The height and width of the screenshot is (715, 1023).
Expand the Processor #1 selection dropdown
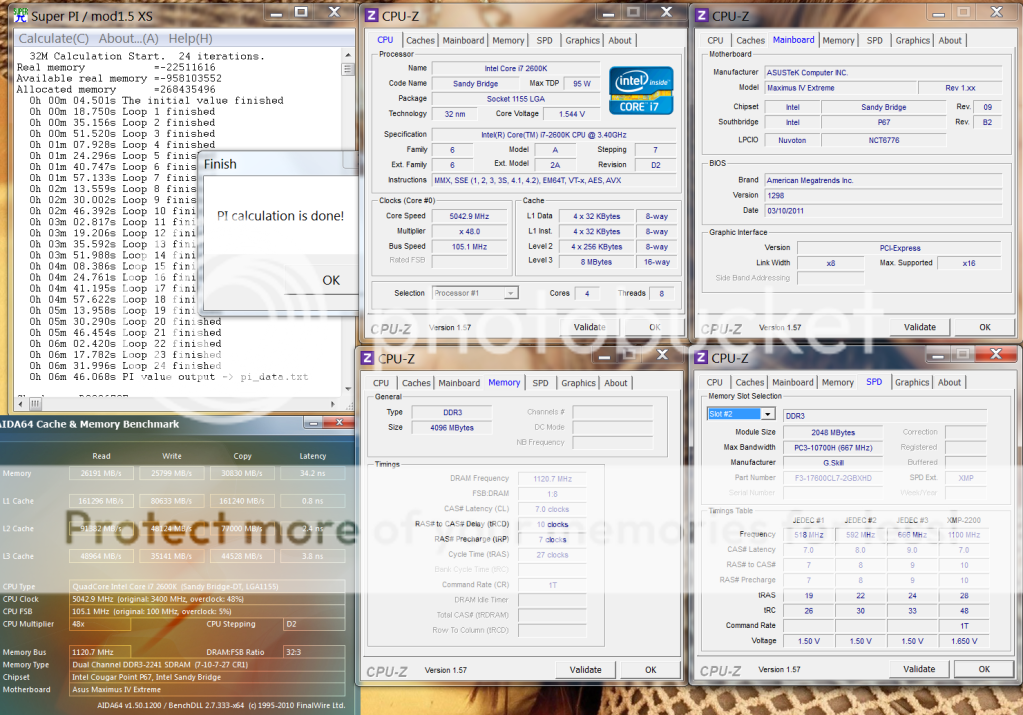pyautogui.click(x=475, y=293)
